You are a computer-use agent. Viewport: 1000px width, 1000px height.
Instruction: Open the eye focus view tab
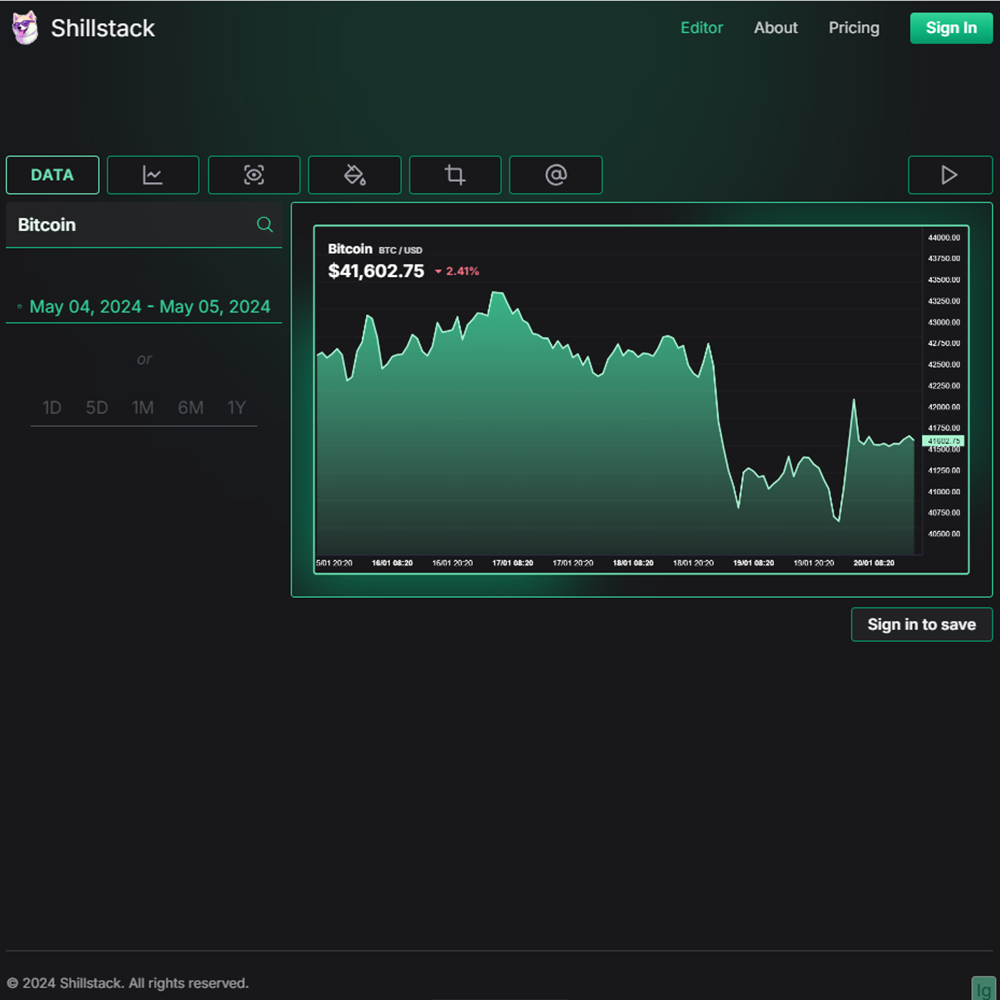click(x=254, y=175)
